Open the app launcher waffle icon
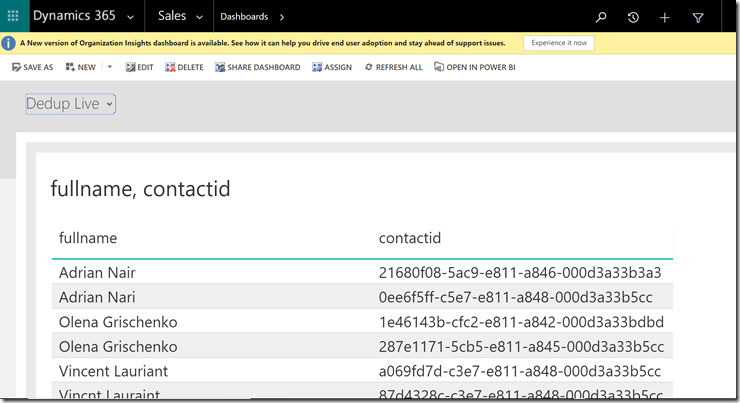This screenshot has height=403, width=740. coord(13,17)
